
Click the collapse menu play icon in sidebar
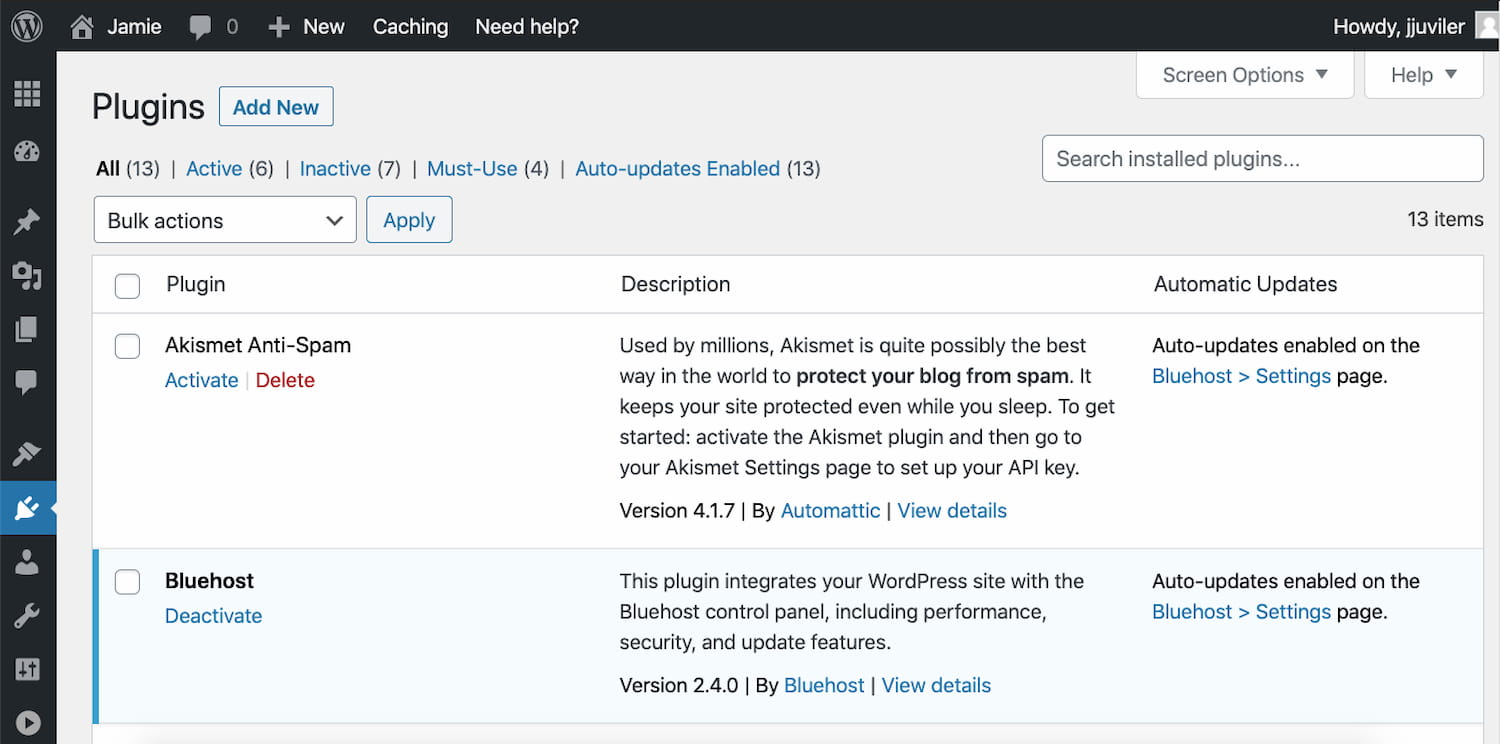(x=27, y=723)
